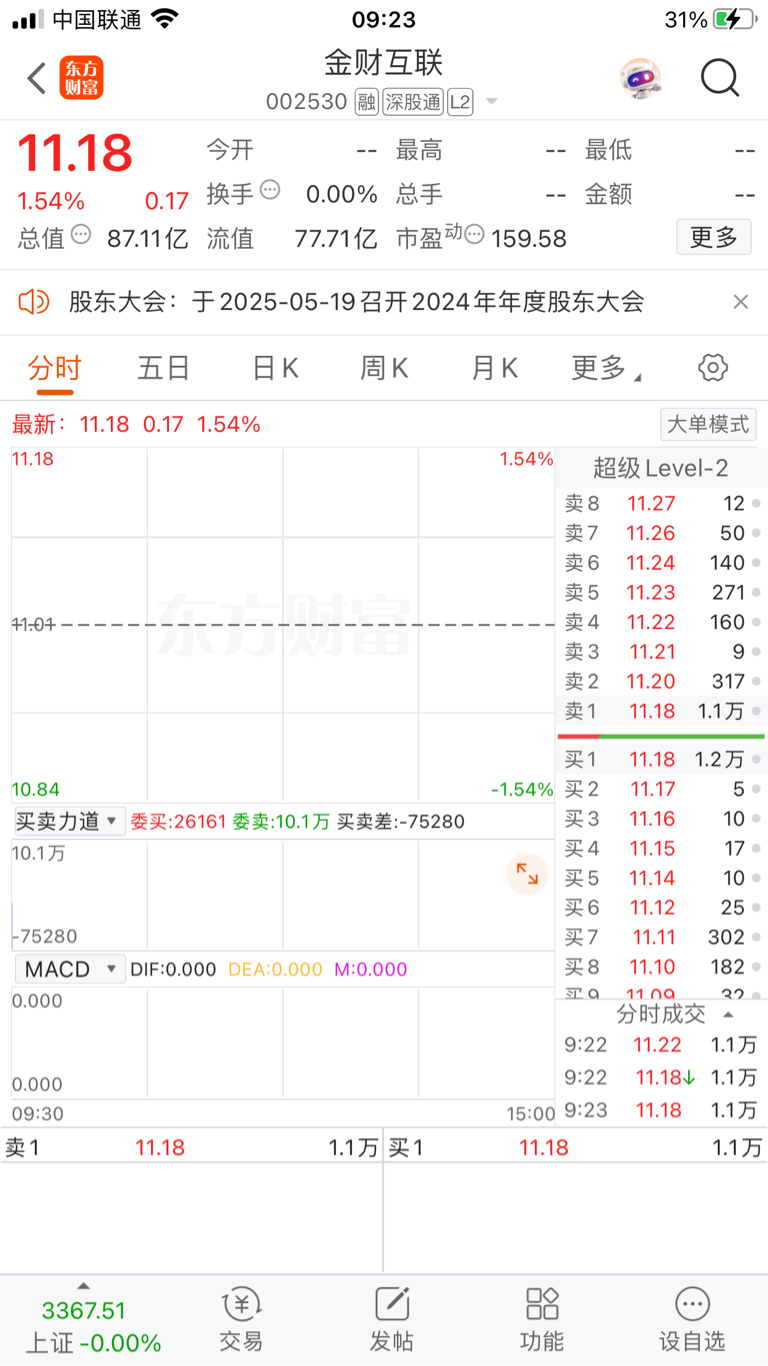Switch to the 分时 tab
This screenshot has width=768, height=1366.
(53, 368)
